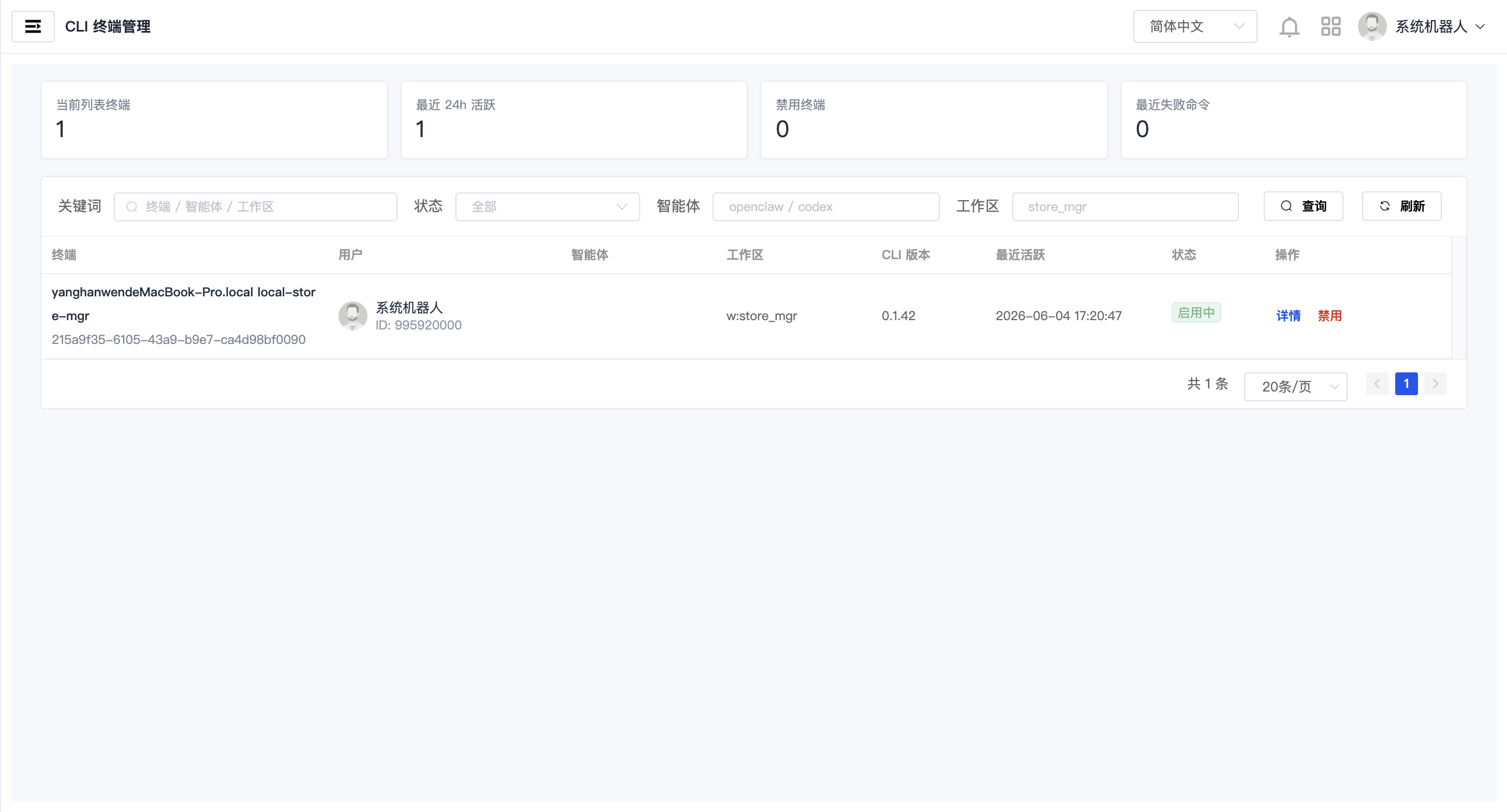Open 详情 for the store_mgr terminal
The image size is (1507, 812).
point(1288,315)
